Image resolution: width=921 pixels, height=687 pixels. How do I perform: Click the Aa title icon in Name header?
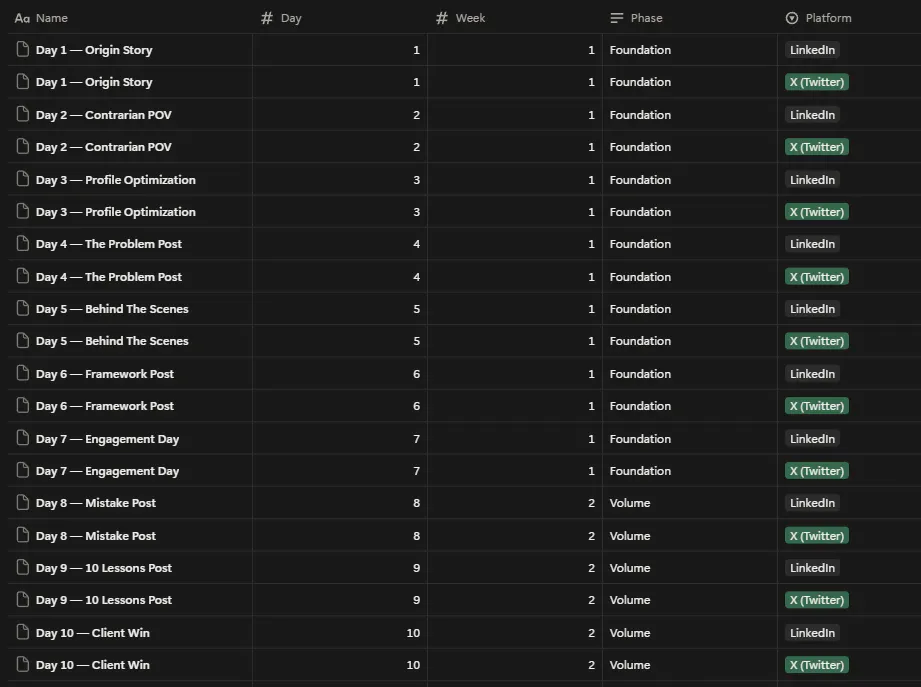pyautogui.click(x=22, y=18)
